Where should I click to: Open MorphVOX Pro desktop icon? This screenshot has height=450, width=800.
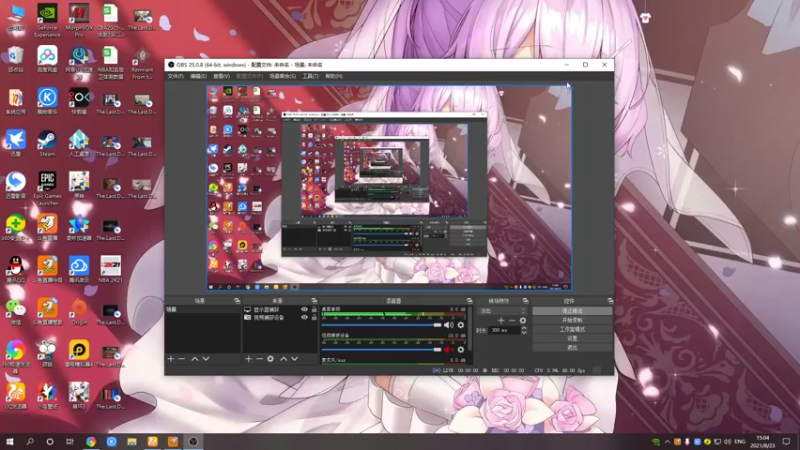point(79,20)
